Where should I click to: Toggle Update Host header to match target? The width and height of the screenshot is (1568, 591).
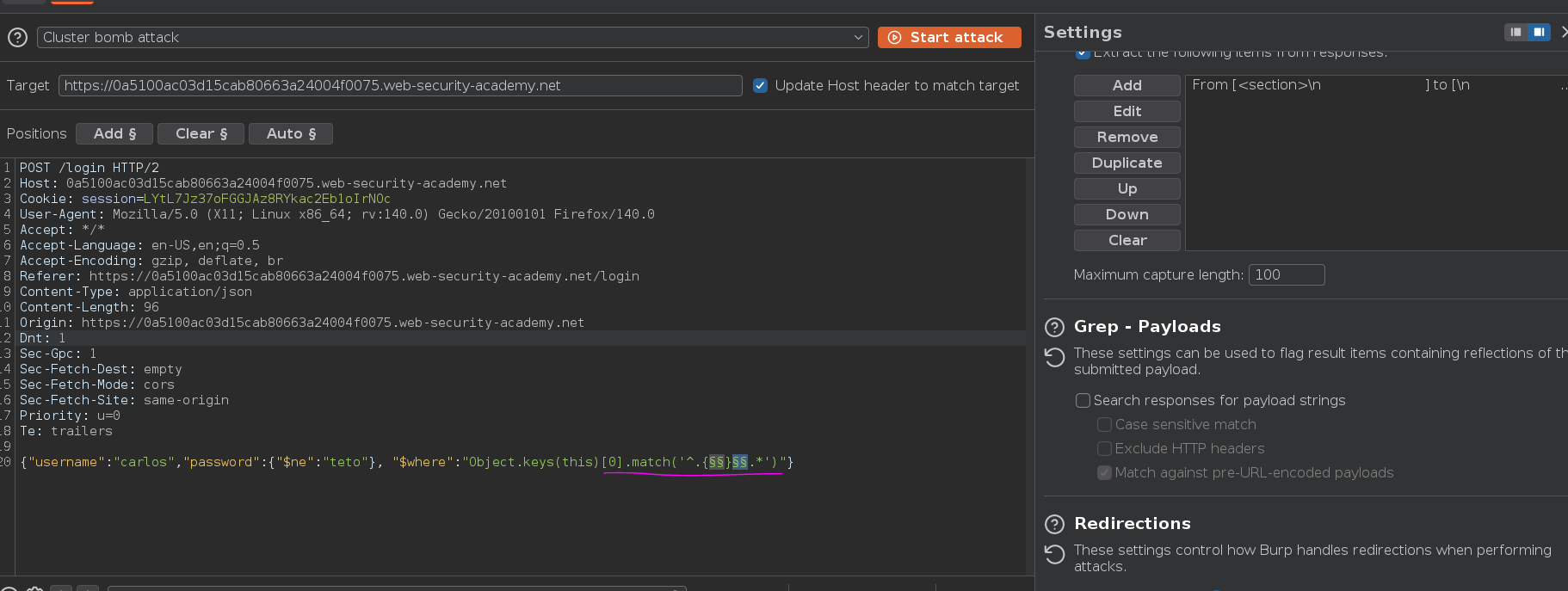[760, 85]
